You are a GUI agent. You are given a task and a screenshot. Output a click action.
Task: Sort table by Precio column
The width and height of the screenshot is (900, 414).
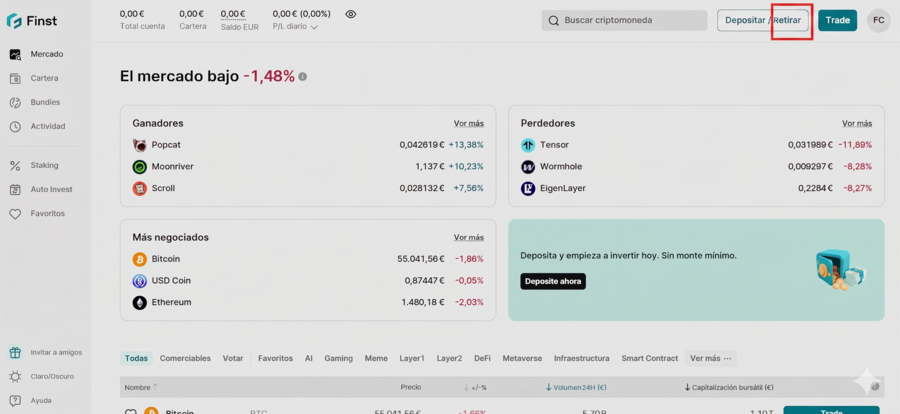411,388
